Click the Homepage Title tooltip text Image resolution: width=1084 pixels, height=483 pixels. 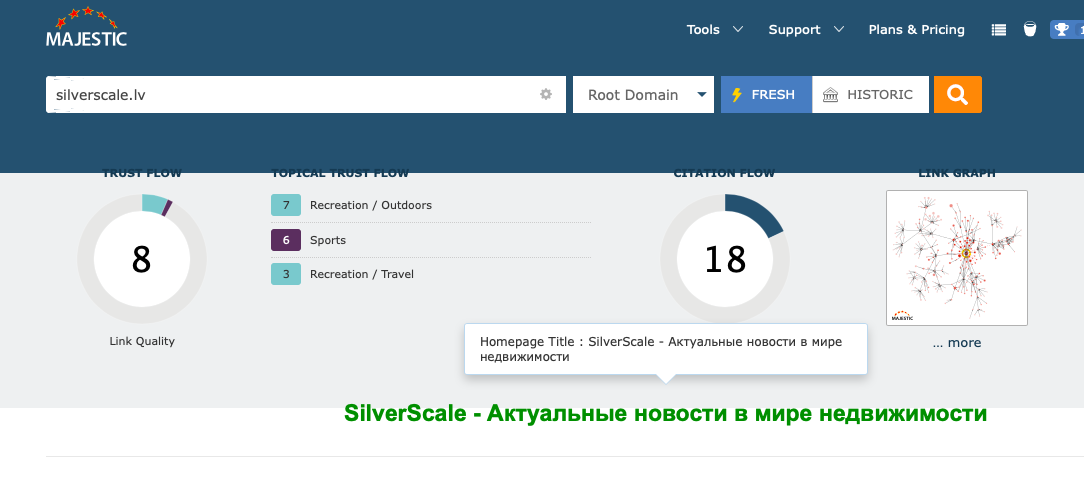[x=661, y=350]
